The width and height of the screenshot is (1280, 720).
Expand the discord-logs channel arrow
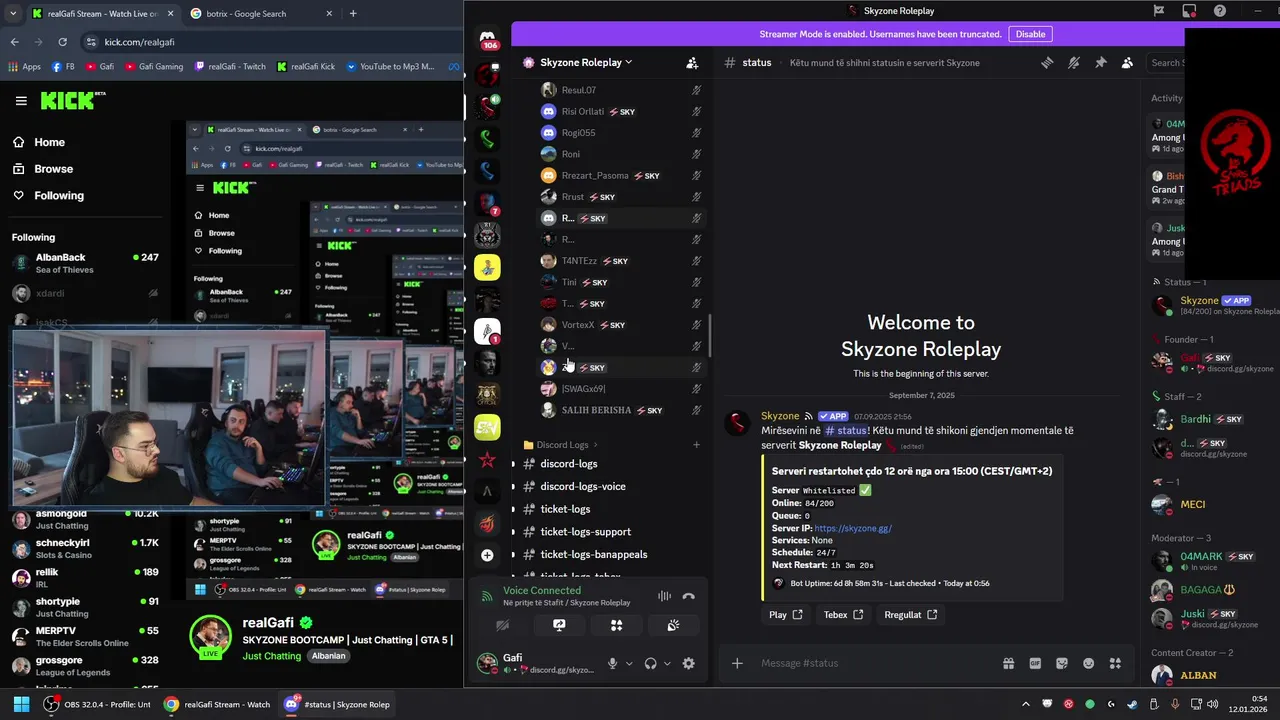pyautogui.click(x=513, y=464)
